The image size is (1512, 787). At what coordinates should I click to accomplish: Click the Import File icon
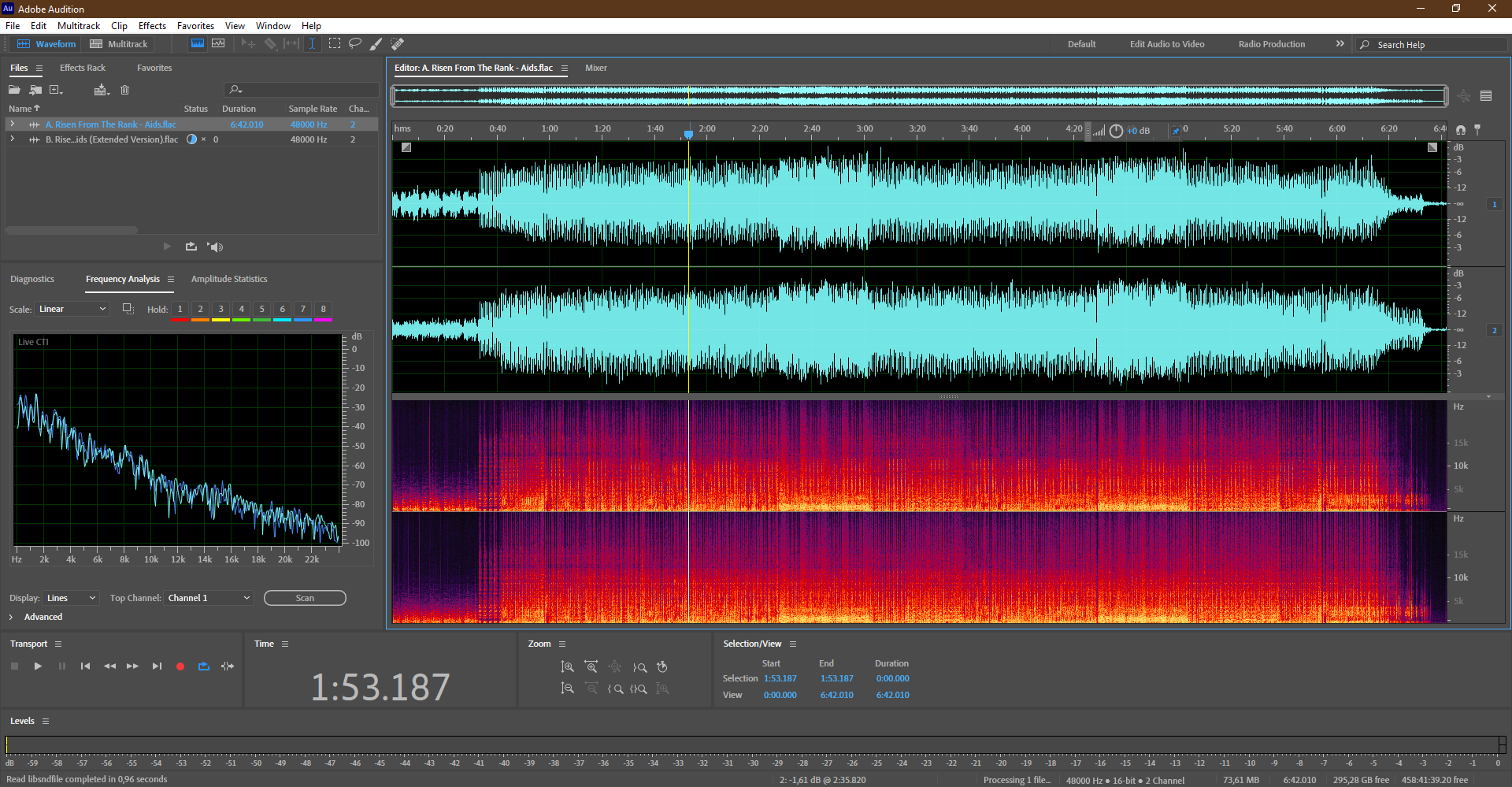tap(35, 90)
